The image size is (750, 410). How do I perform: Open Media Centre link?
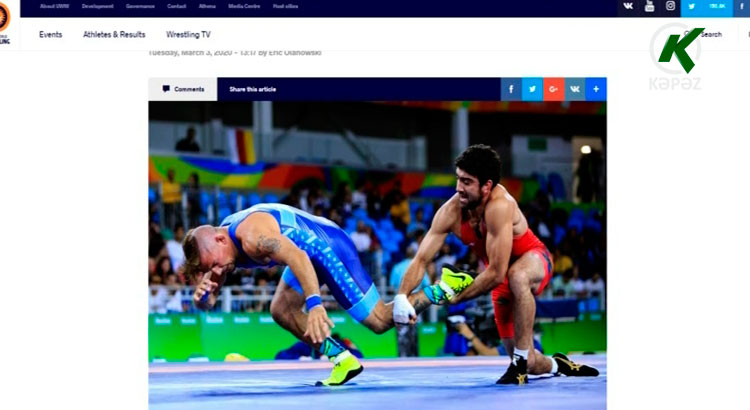(244, 6)
